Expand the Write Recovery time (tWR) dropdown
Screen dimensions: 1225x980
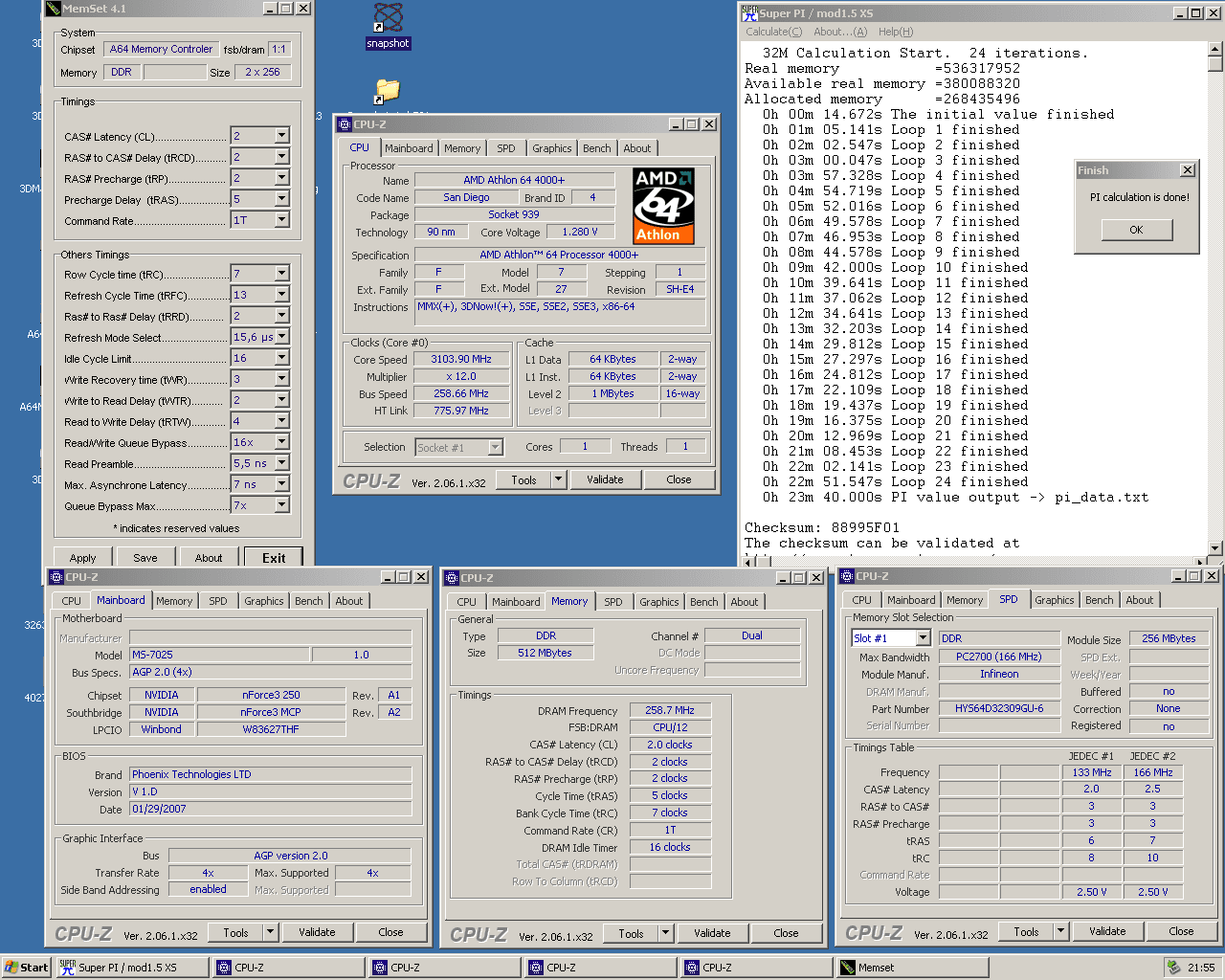point(282,379)
